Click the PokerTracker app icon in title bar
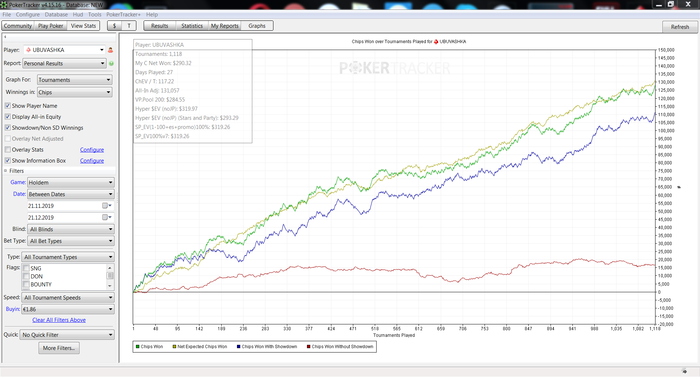Viewport: 700px width, 377px height. [4, 5]
